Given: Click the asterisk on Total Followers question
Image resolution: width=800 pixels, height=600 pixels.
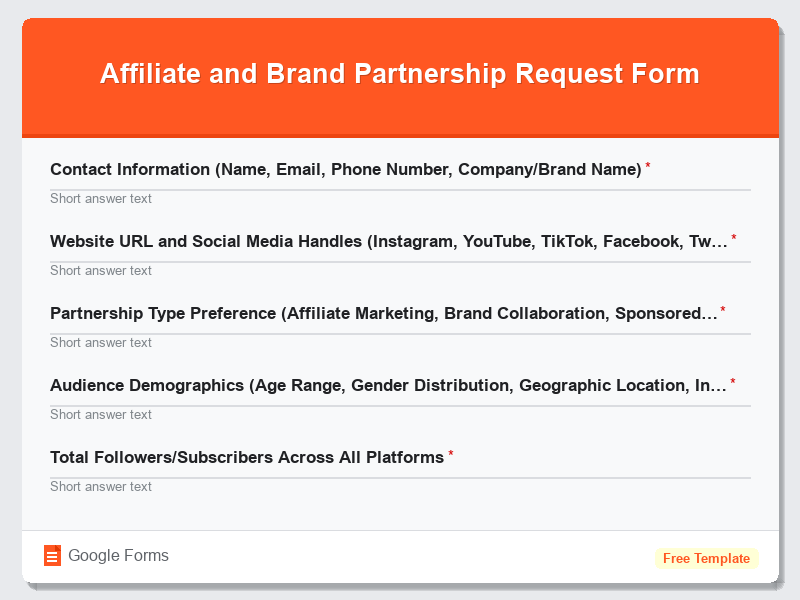Looking at the screenshot, I should (450, 454).
